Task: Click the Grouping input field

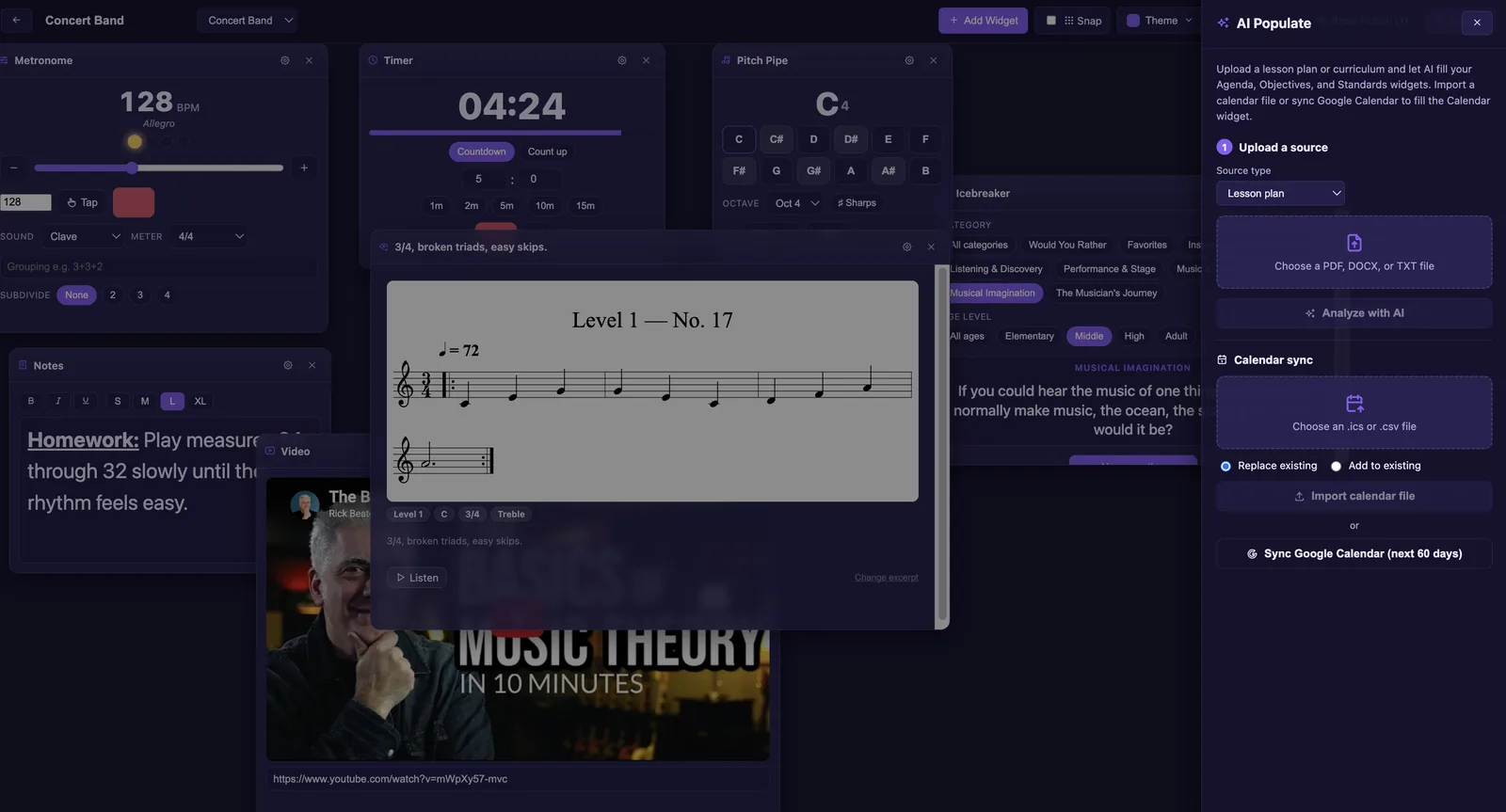Action: pos(158,266)
